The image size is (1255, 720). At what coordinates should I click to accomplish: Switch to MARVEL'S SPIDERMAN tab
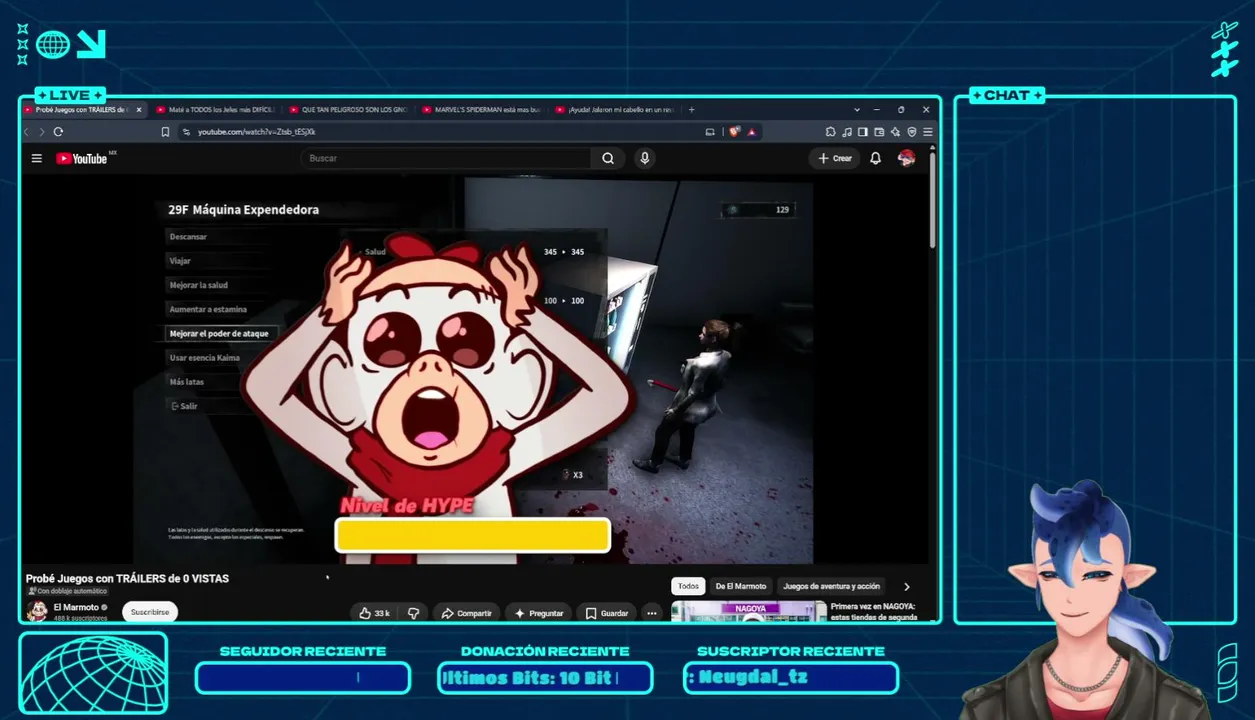(481, 110)
